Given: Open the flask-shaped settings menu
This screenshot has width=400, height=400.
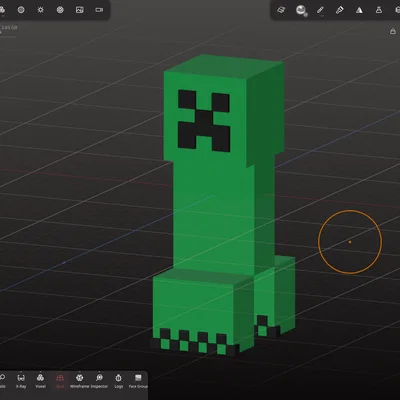Looking at the screenshot, I should pos(379,10).
